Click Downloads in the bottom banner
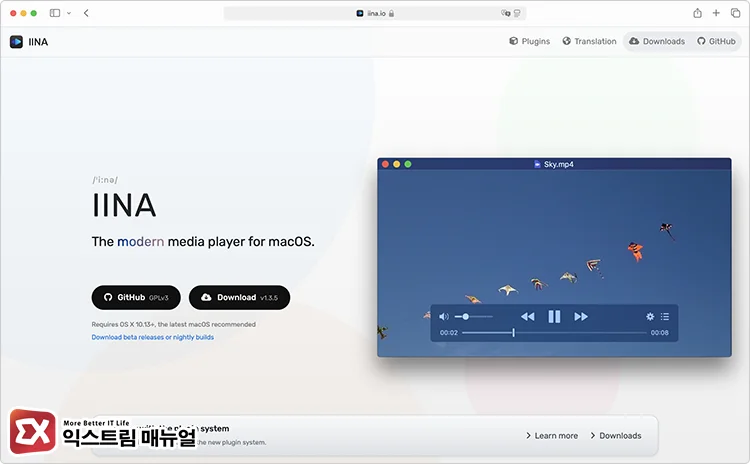 click(616, 436)
